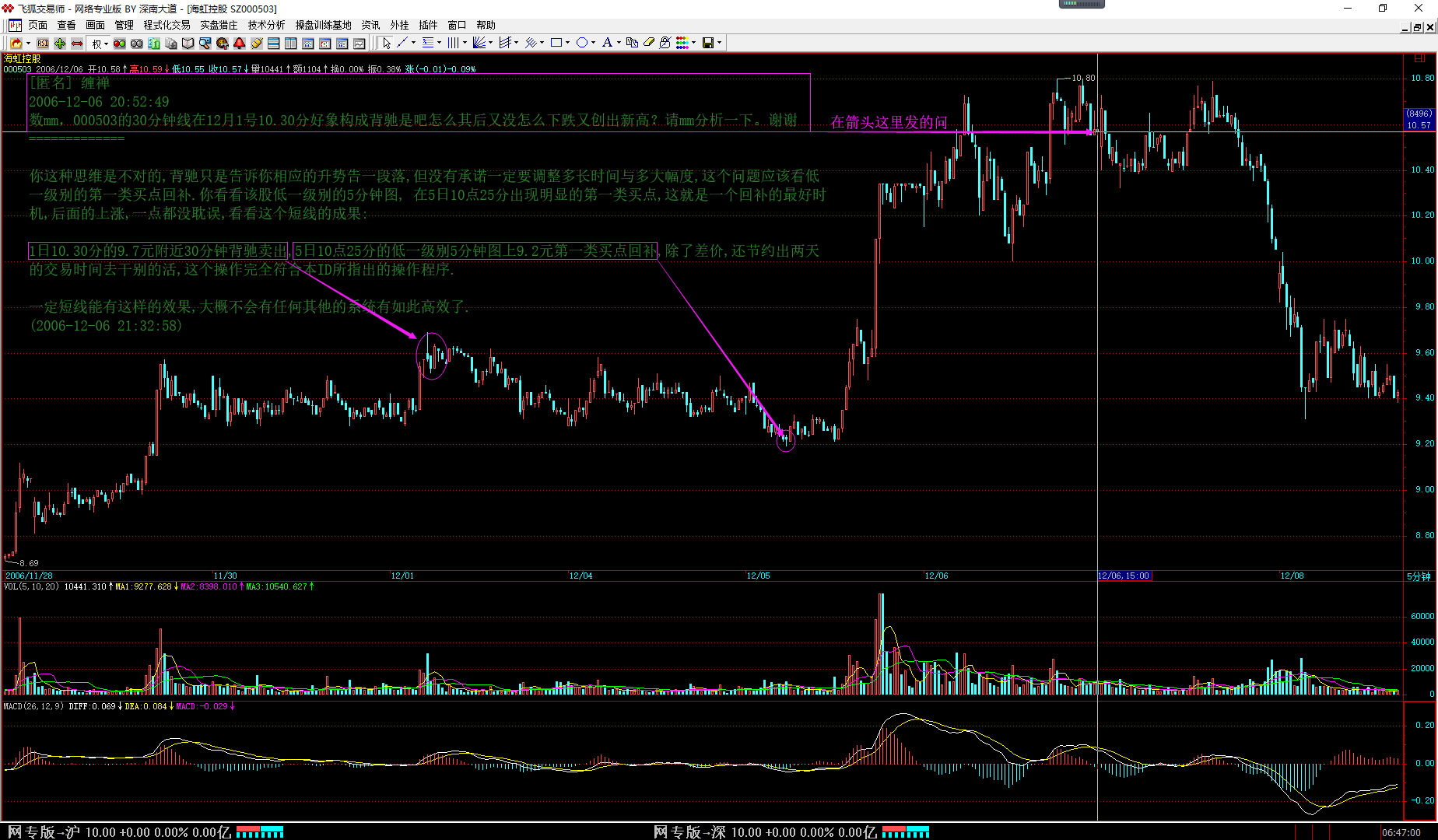Click the red horizontal double-arrow icon
The image size is (1438, 840).
coord(77,44)
